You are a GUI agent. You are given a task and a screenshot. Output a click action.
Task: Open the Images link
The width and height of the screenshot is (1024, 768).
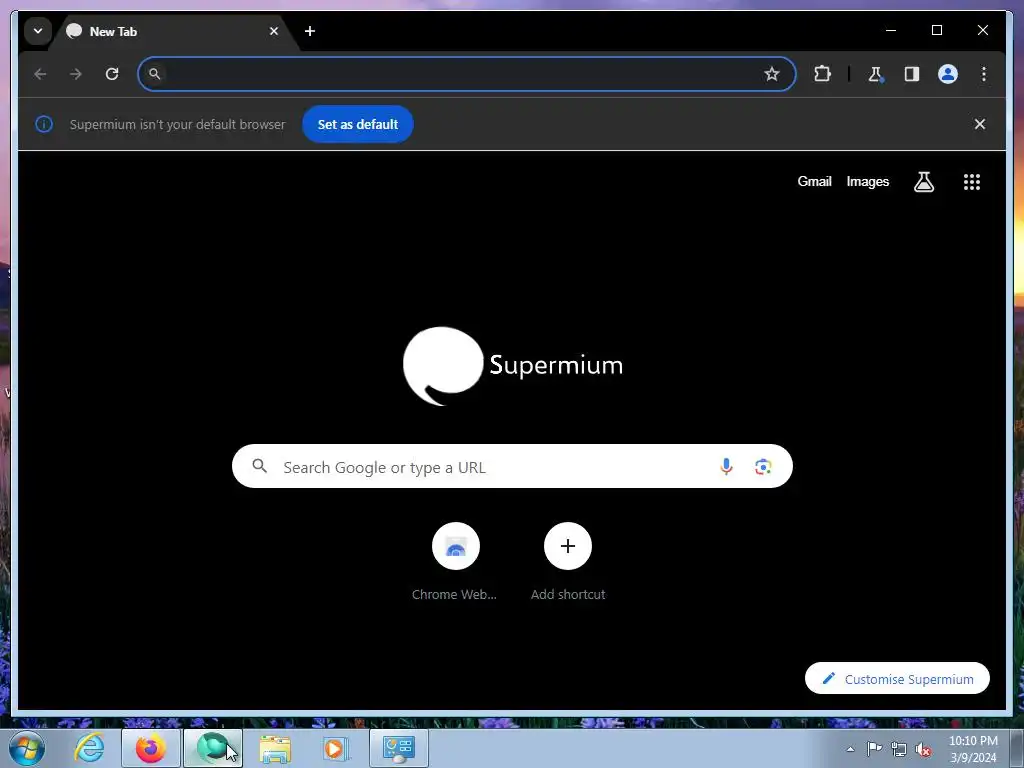(867, 182)
